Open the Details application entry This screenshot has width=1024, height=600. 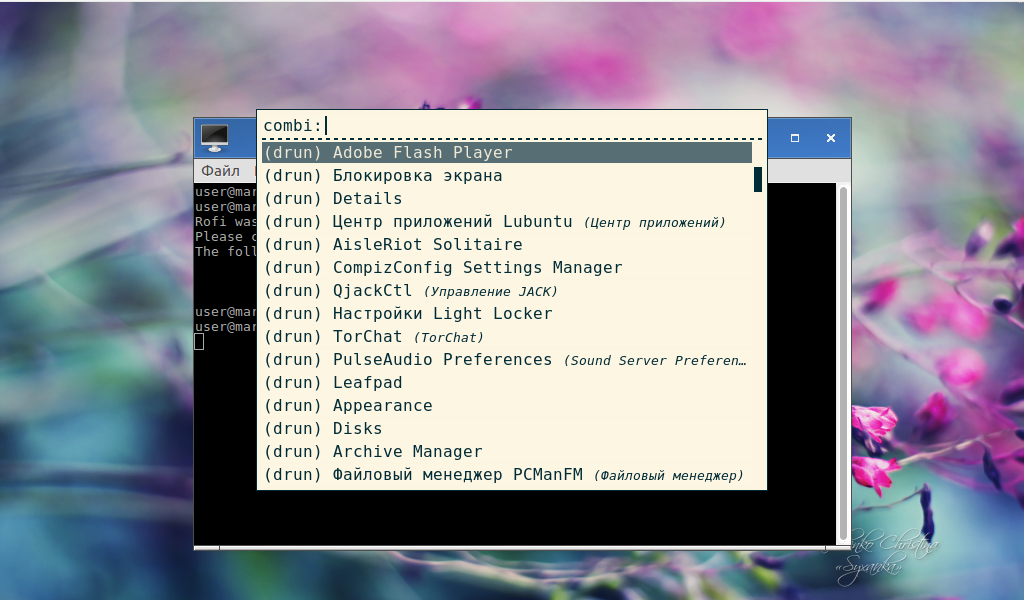click(507, 198)
